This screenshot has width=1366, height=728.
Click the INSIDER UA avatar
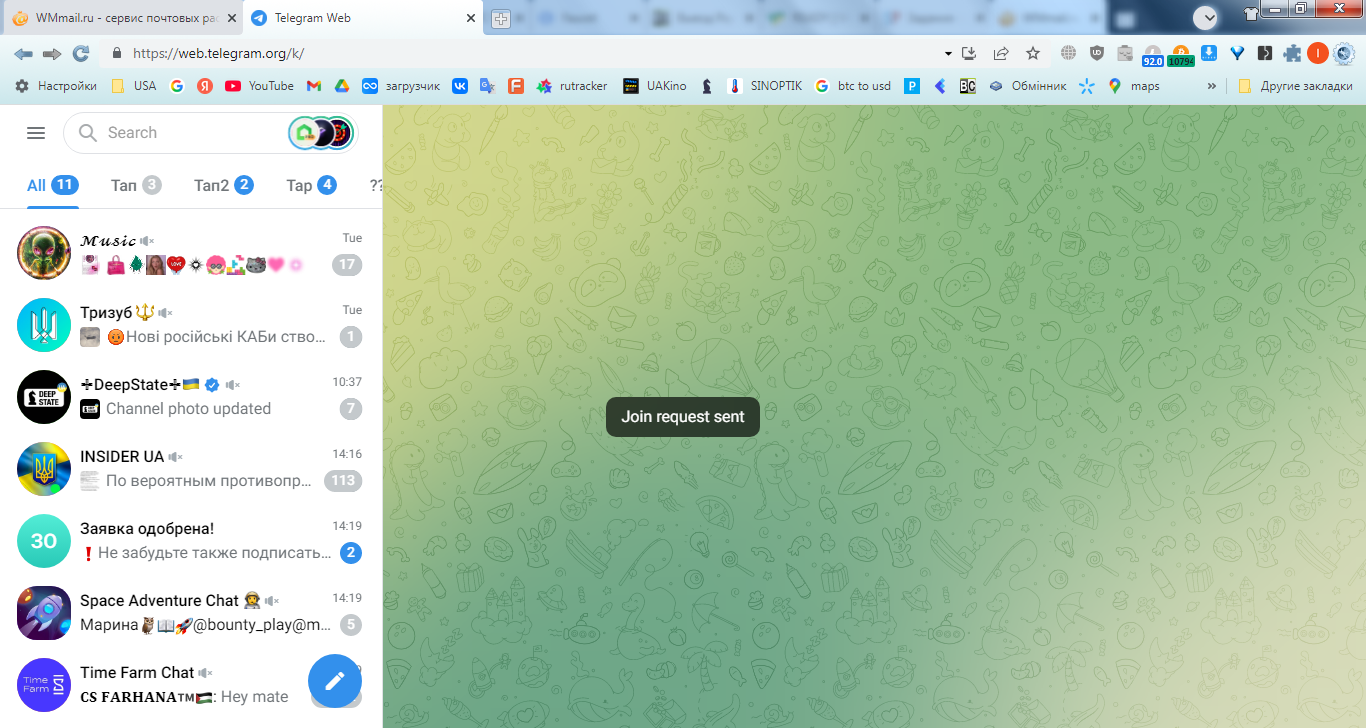(44, 469)
